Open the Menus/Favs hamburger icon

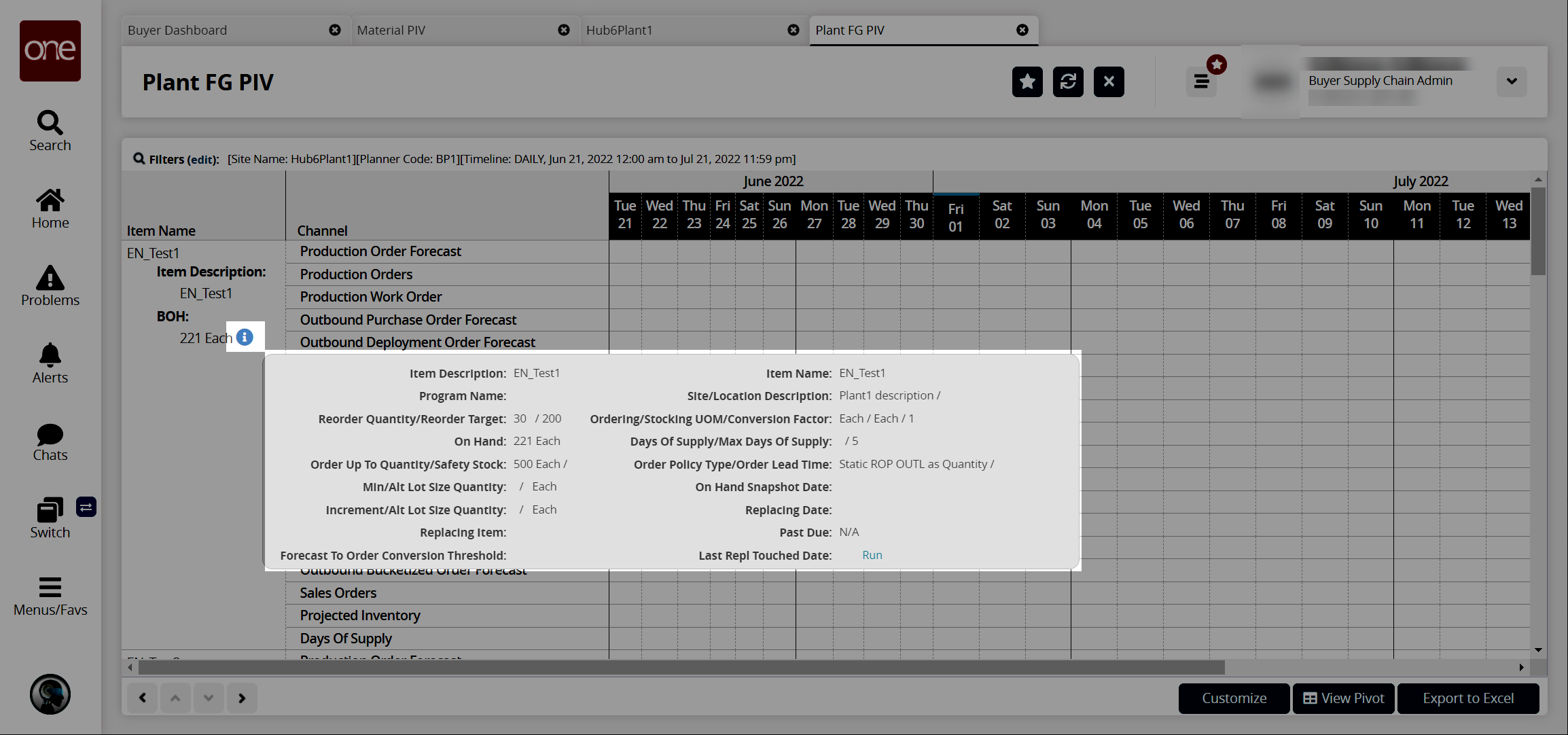[50, 587]
